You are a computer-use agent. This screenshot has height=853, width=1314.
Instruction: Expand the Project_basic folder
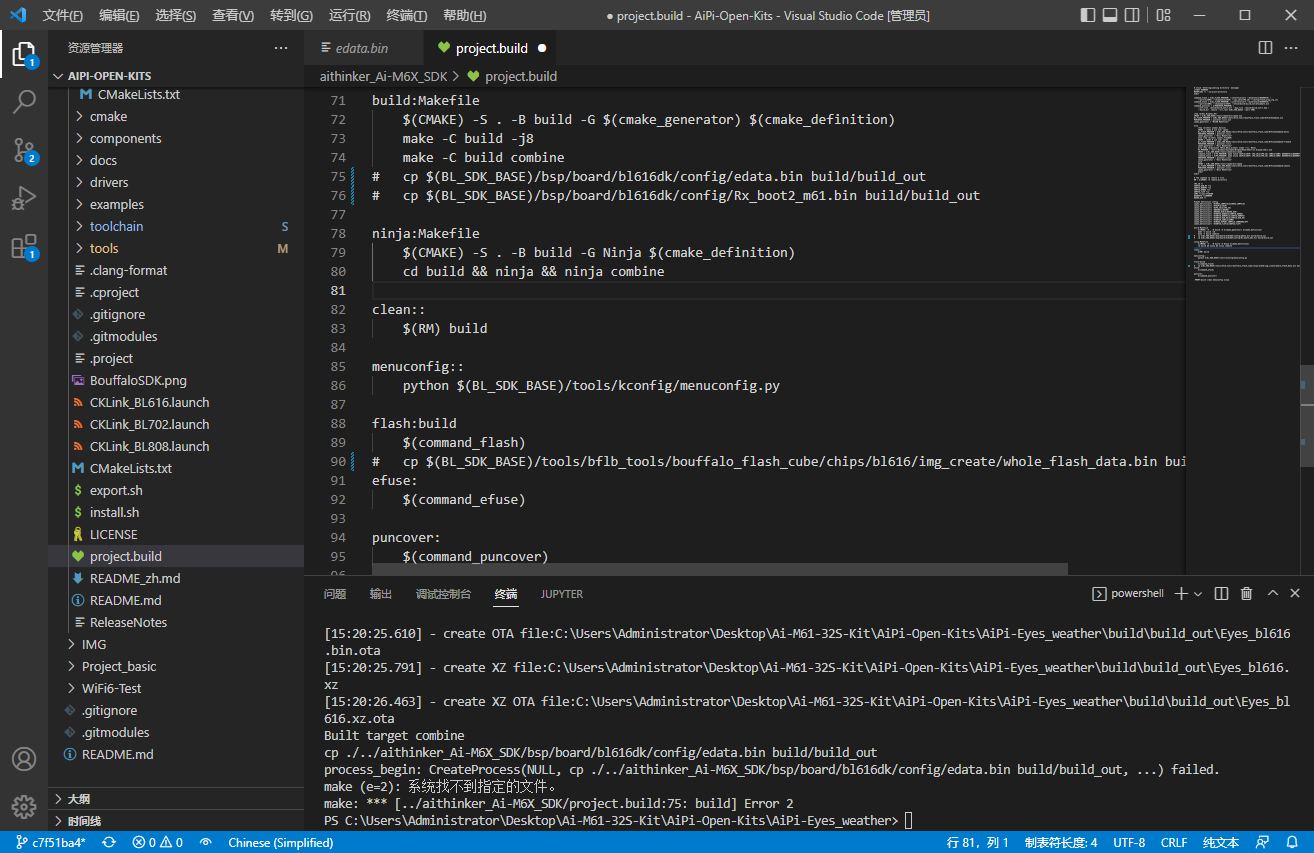176,666
